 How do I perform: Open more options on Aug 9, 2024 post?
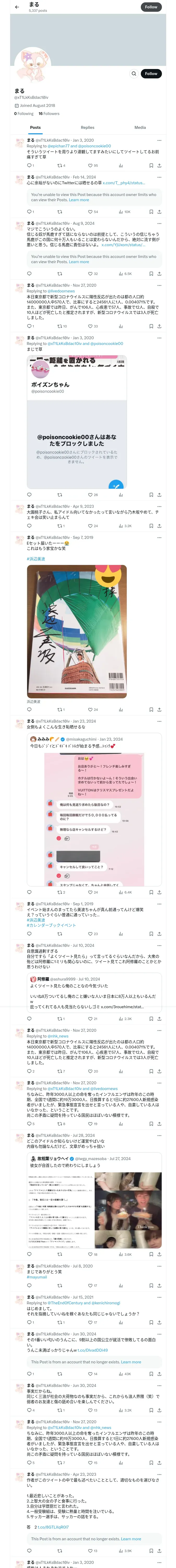pos(159,223)
